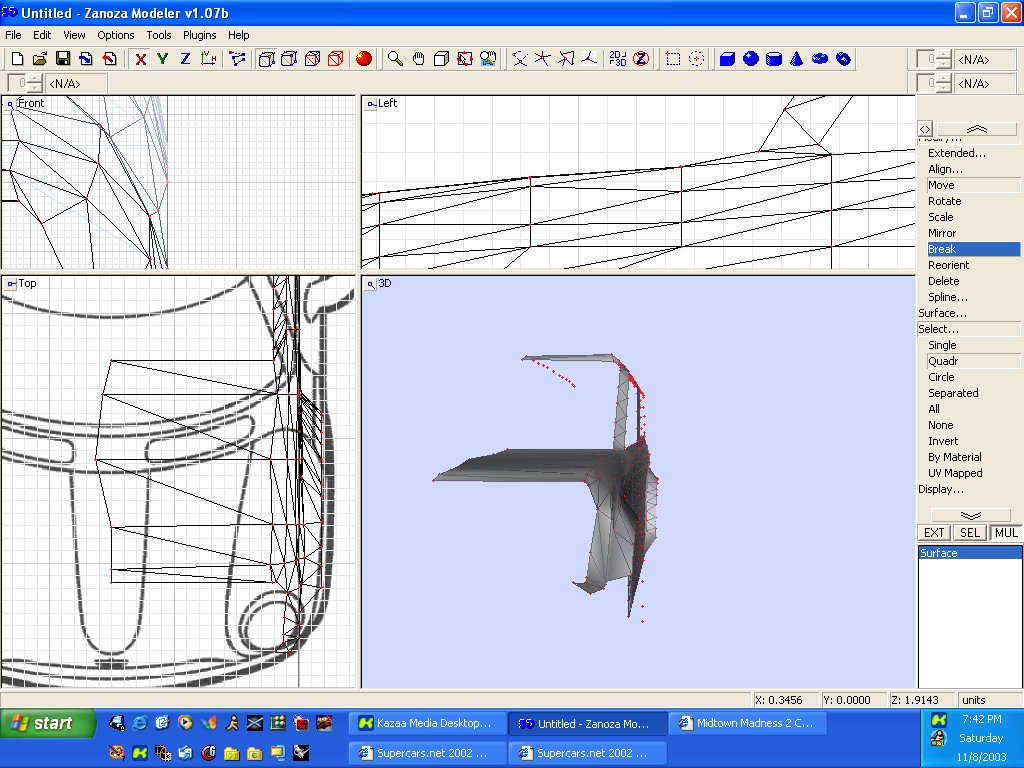1024x768 pixels.
Task: Click the Rotate command
Action: [944, 201]
